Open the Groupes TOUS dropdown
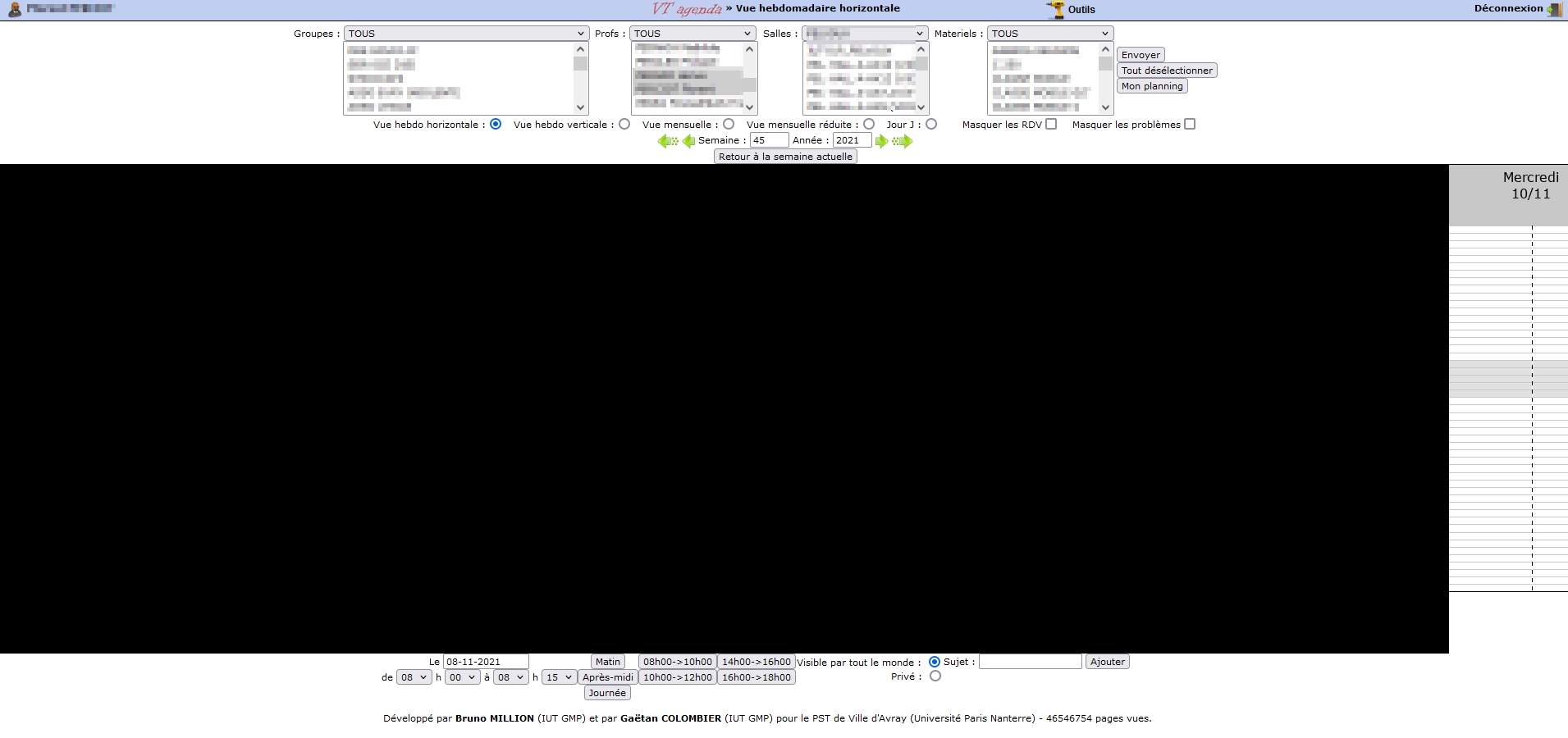This screenshot has height=738, width=1568. (x=466, y=34)
